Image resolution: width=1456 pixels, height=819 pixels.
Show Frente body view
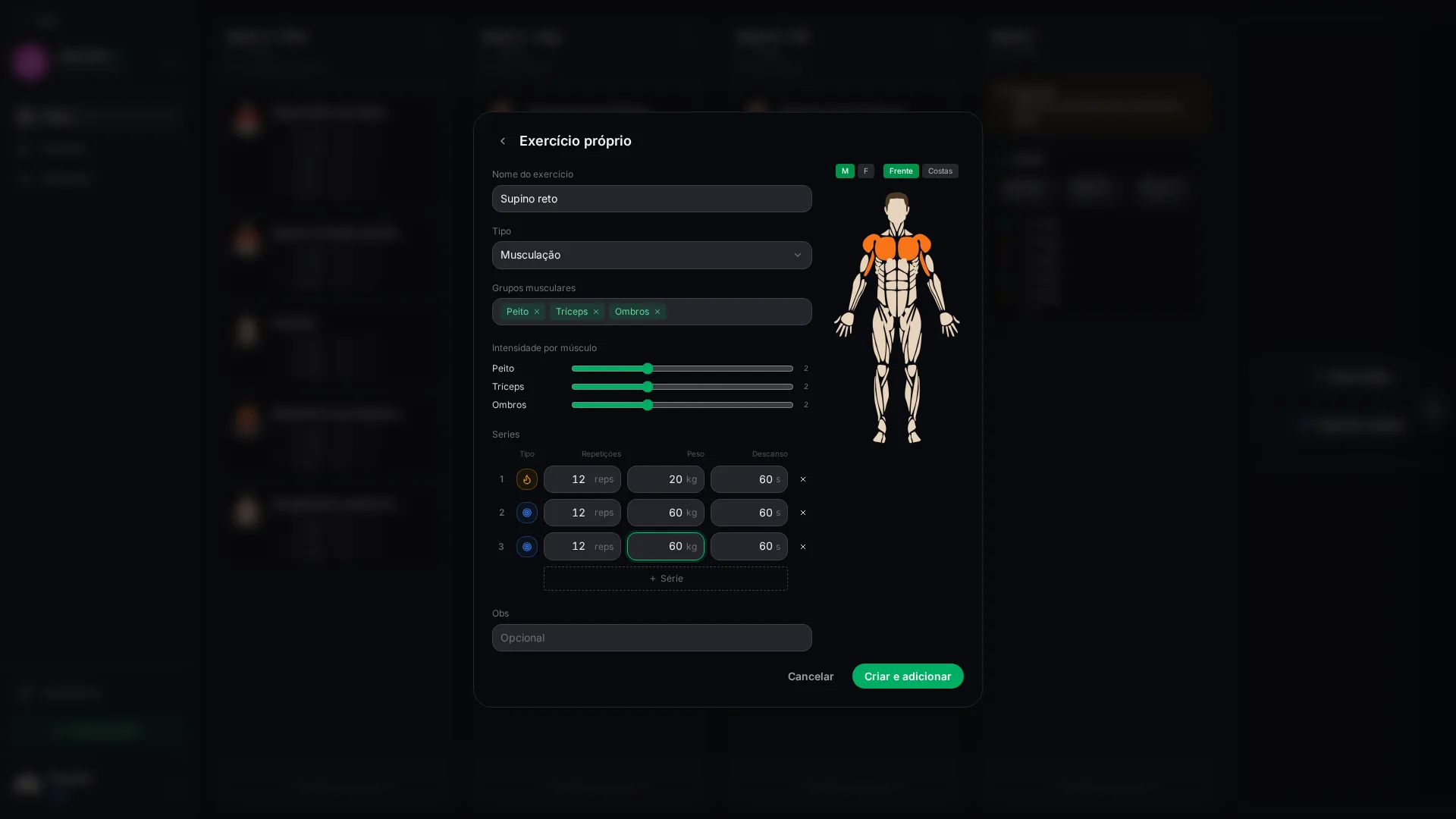(x=901, y=171)
